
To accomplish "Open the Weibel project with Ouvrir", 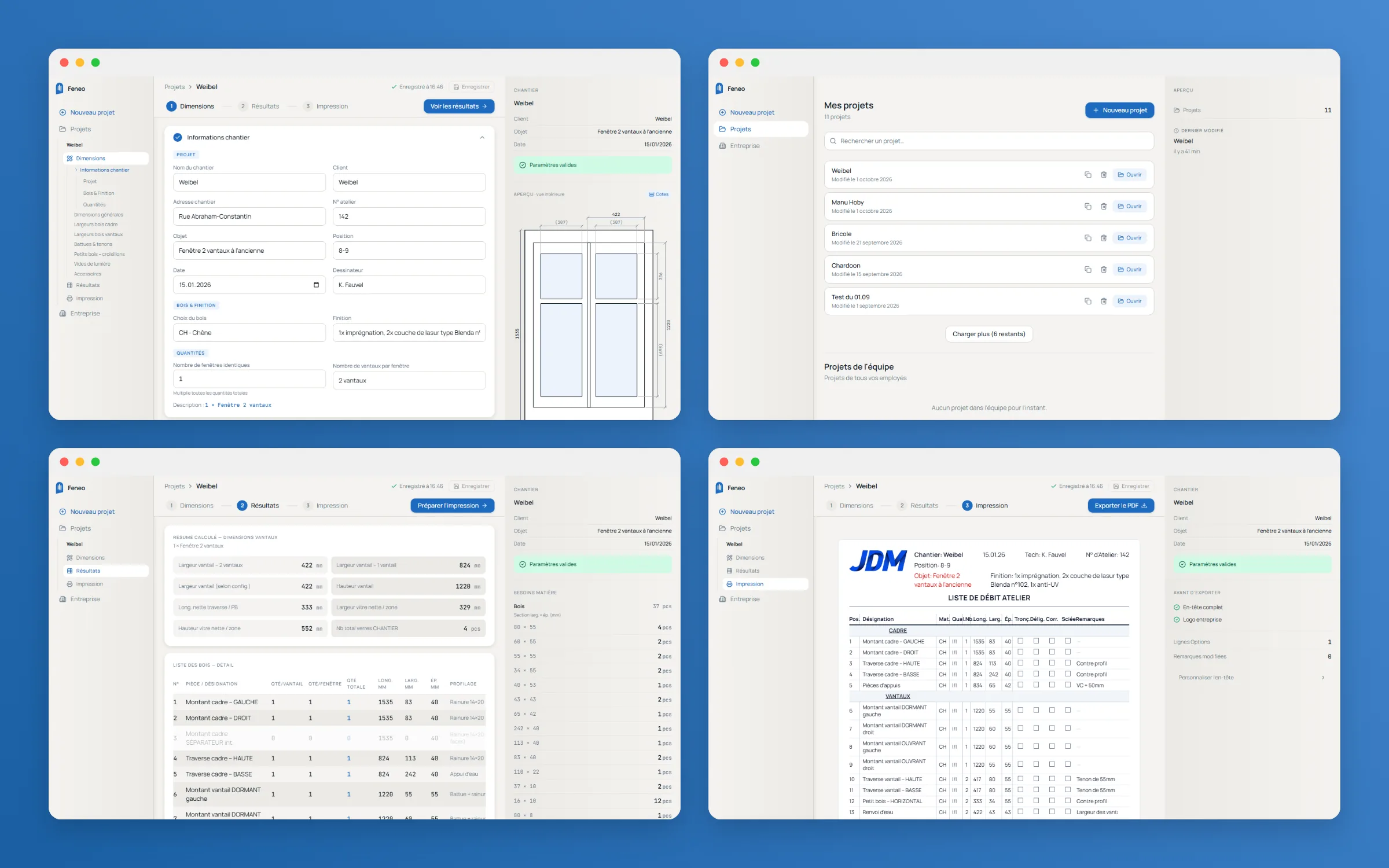I will (1130, 175).
